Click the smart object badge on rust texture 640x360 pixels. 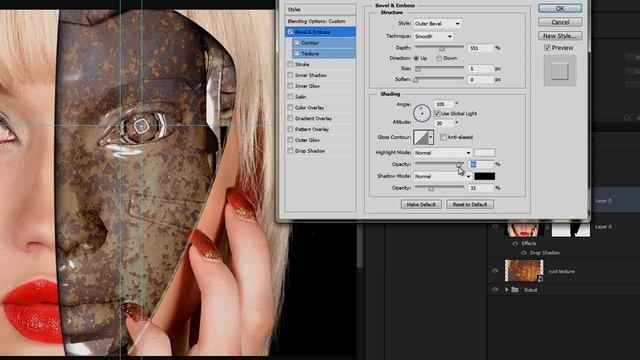[x=540, y=279]
